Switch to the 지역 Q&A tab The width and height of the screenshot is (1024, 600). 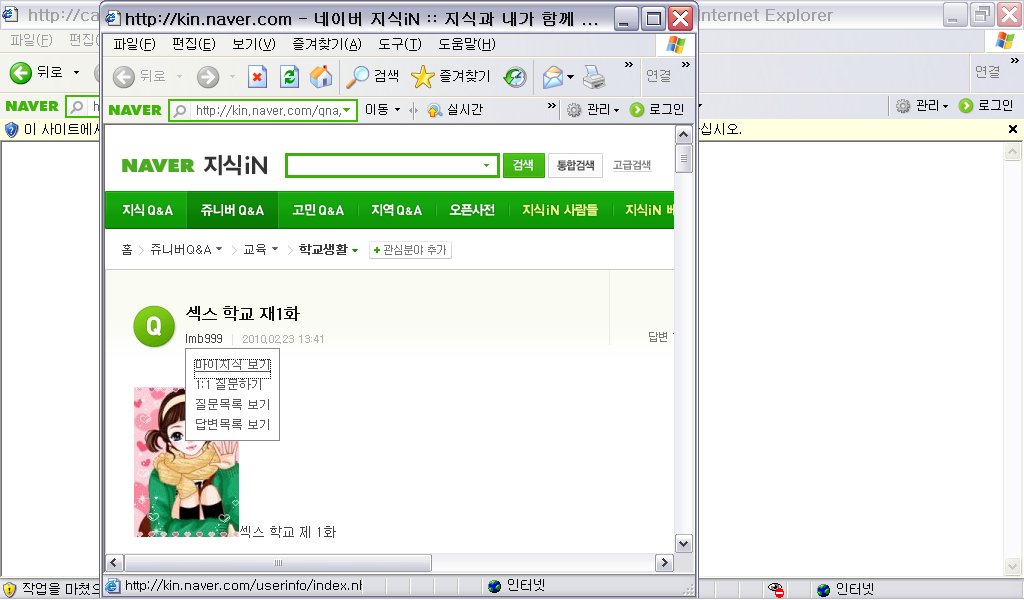[x=396, y=210]
